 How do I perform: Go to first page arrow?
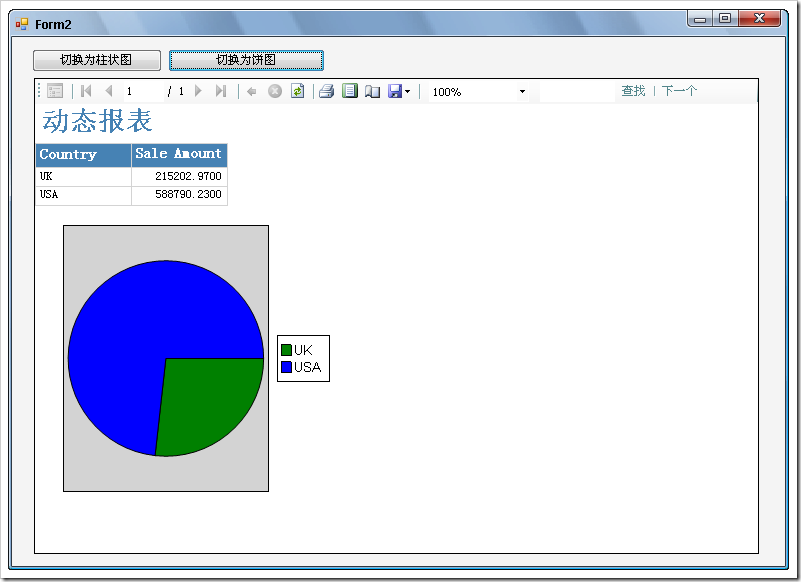pyautogui.click(x=86, y=91)
